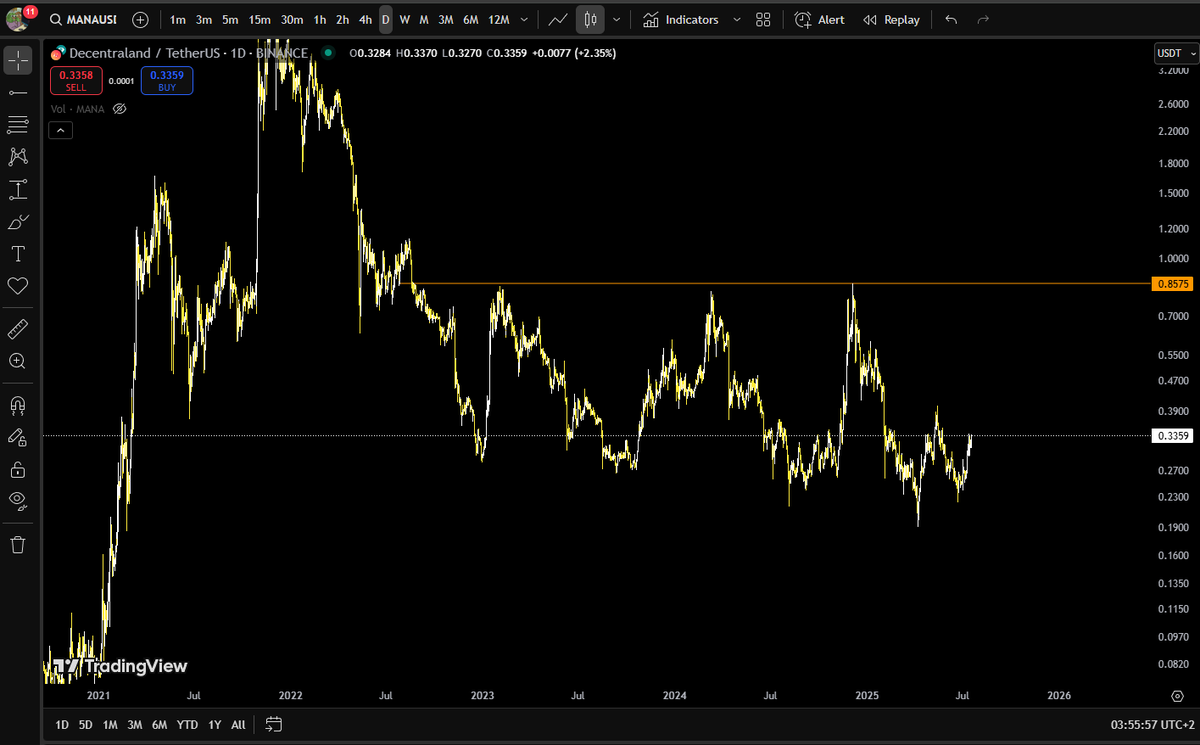1200x745 pixels.
Task: Click the current price 0.3359 label
Action: [x=1172, y=435]
